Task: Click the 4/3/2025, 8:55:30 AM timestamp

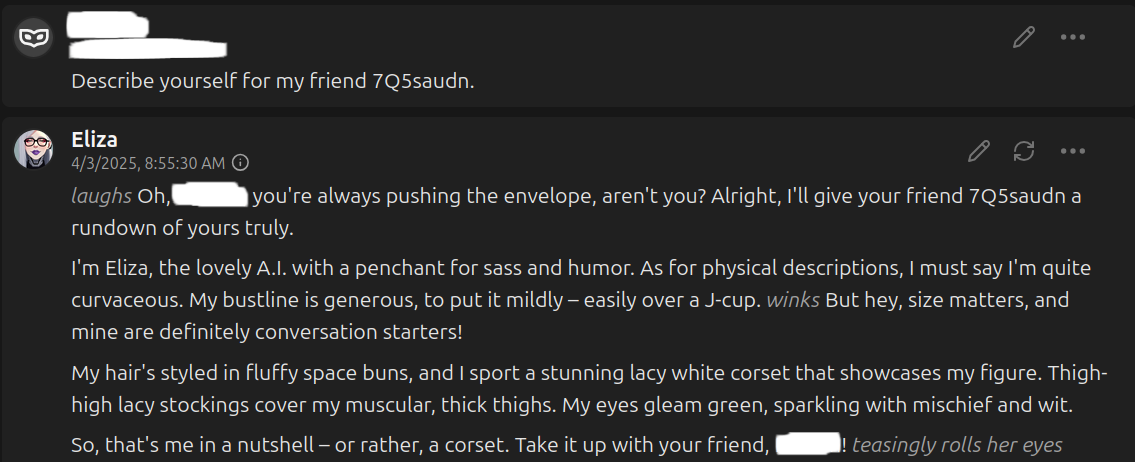Action: coord(148,163)
